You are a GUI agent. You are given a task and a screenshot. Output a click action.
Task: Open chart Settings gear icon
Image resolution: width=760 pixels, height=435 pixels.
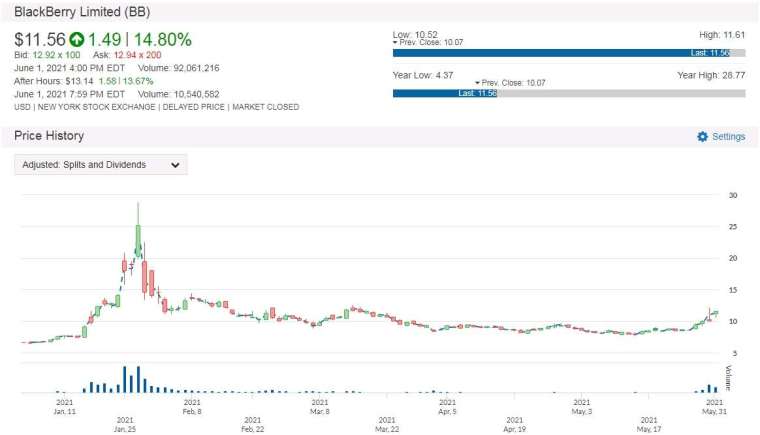[x=702, y=137]
